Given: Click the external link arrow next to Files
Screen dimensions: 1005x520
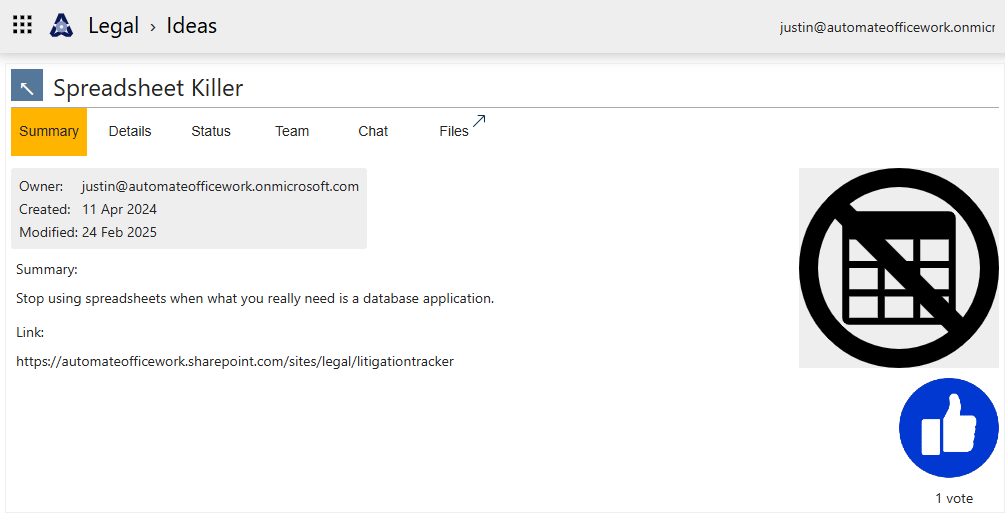Looking at the screenshot, I should (x=479, y=121).
